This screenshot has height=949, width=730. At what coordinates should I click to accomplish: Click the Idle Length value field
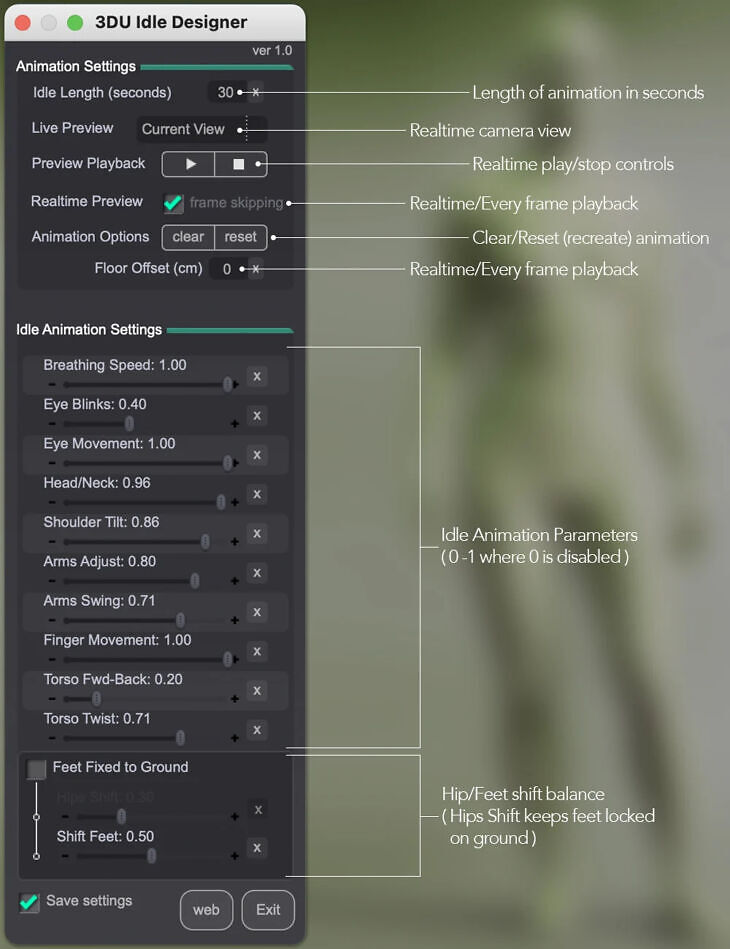pyautogui.click(x=224, y=92)
